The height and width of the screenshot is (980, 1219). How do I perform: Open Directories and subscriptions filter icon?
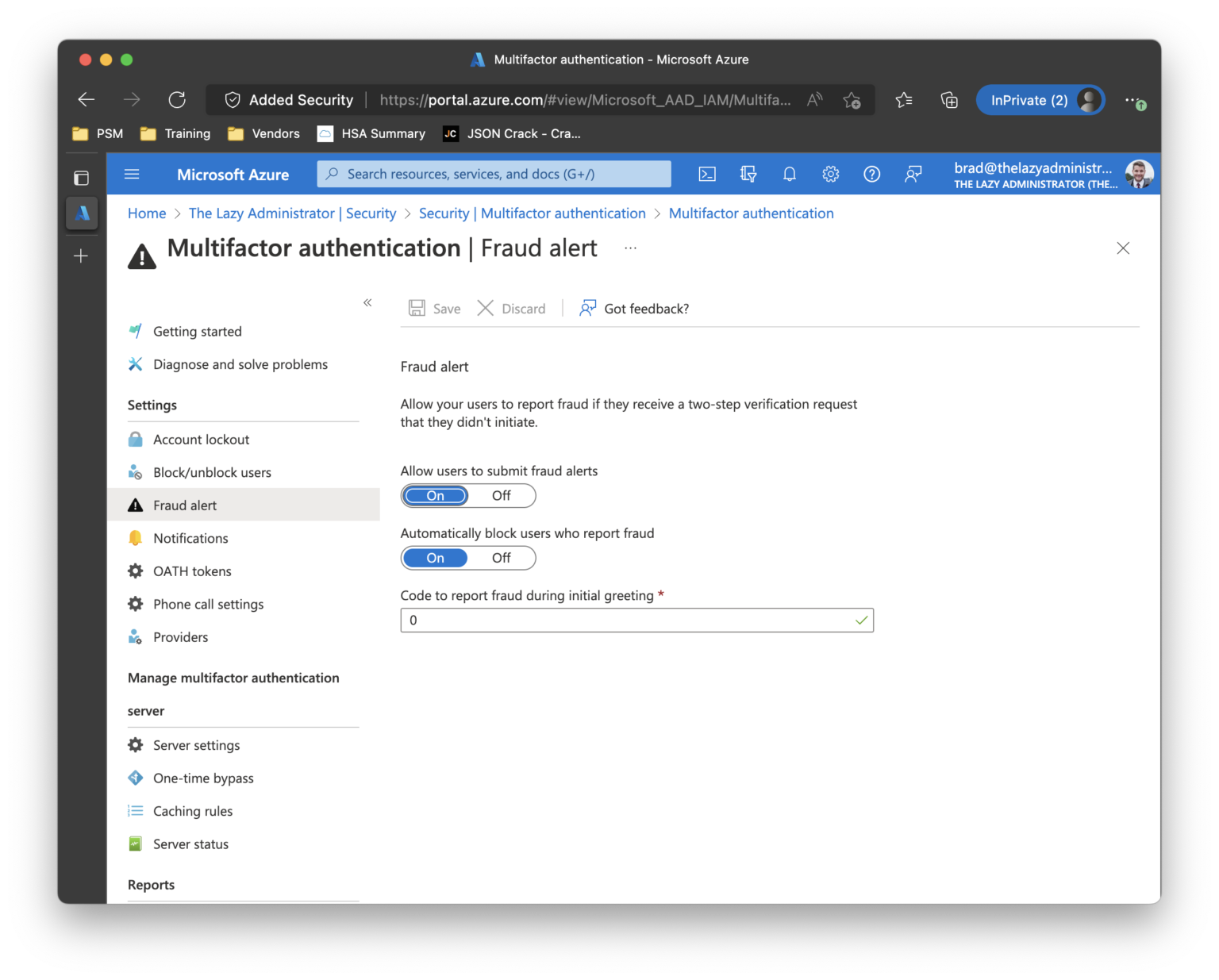pyautogui.click(x=748, y=174)
